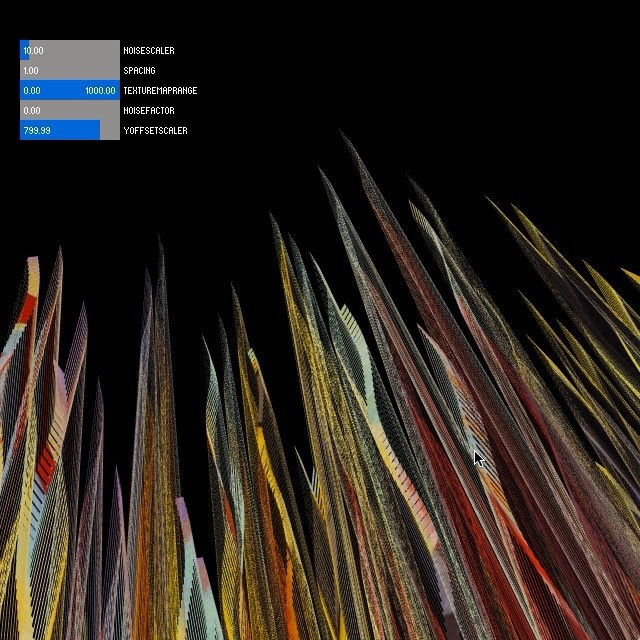This screenshot has width=640, height=640.
Task: Select the TEXTUREMAPRANGE label text
Action: [x=160, y=91]
